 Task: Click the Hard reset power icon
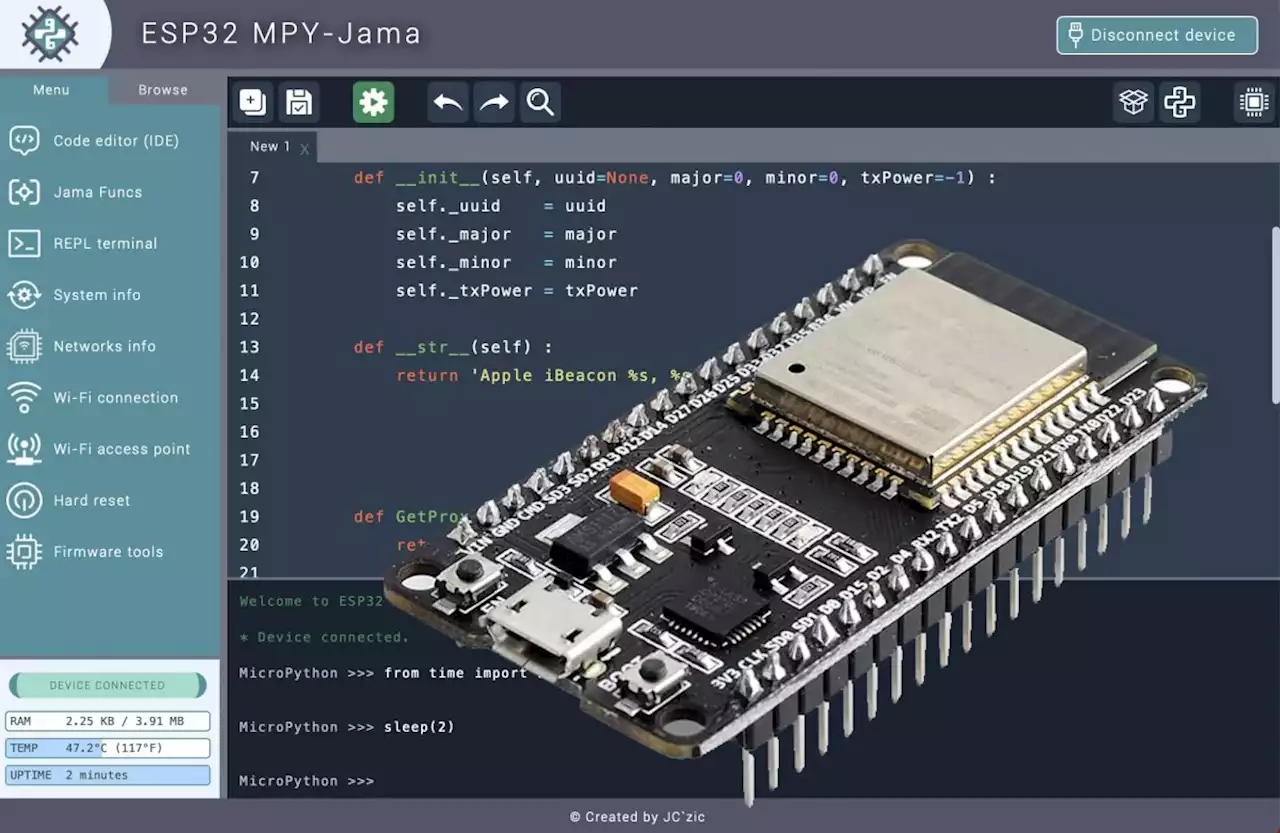coord(24,500)
